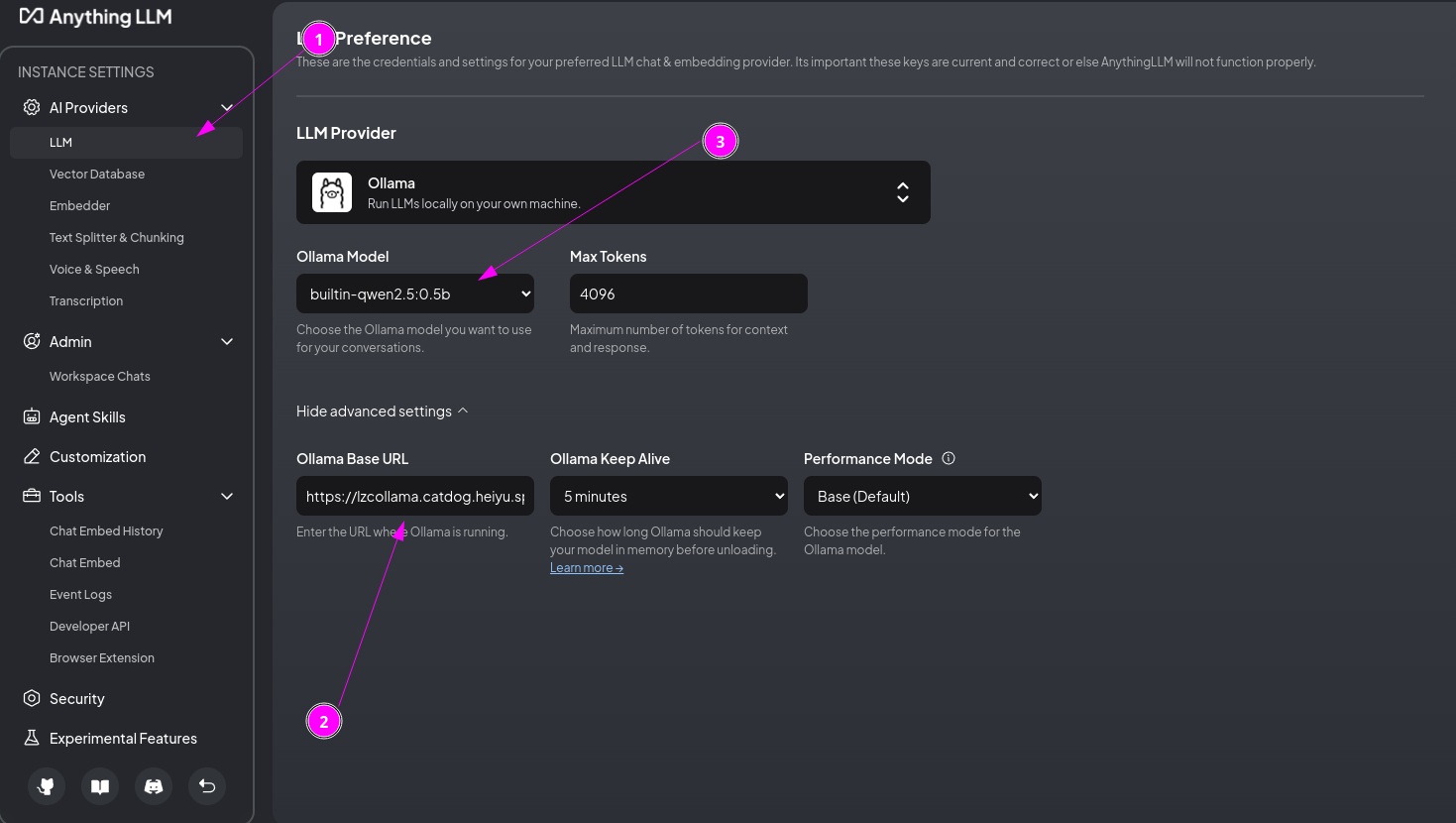Click the Max Tokens input field

[x=689, y=294]
